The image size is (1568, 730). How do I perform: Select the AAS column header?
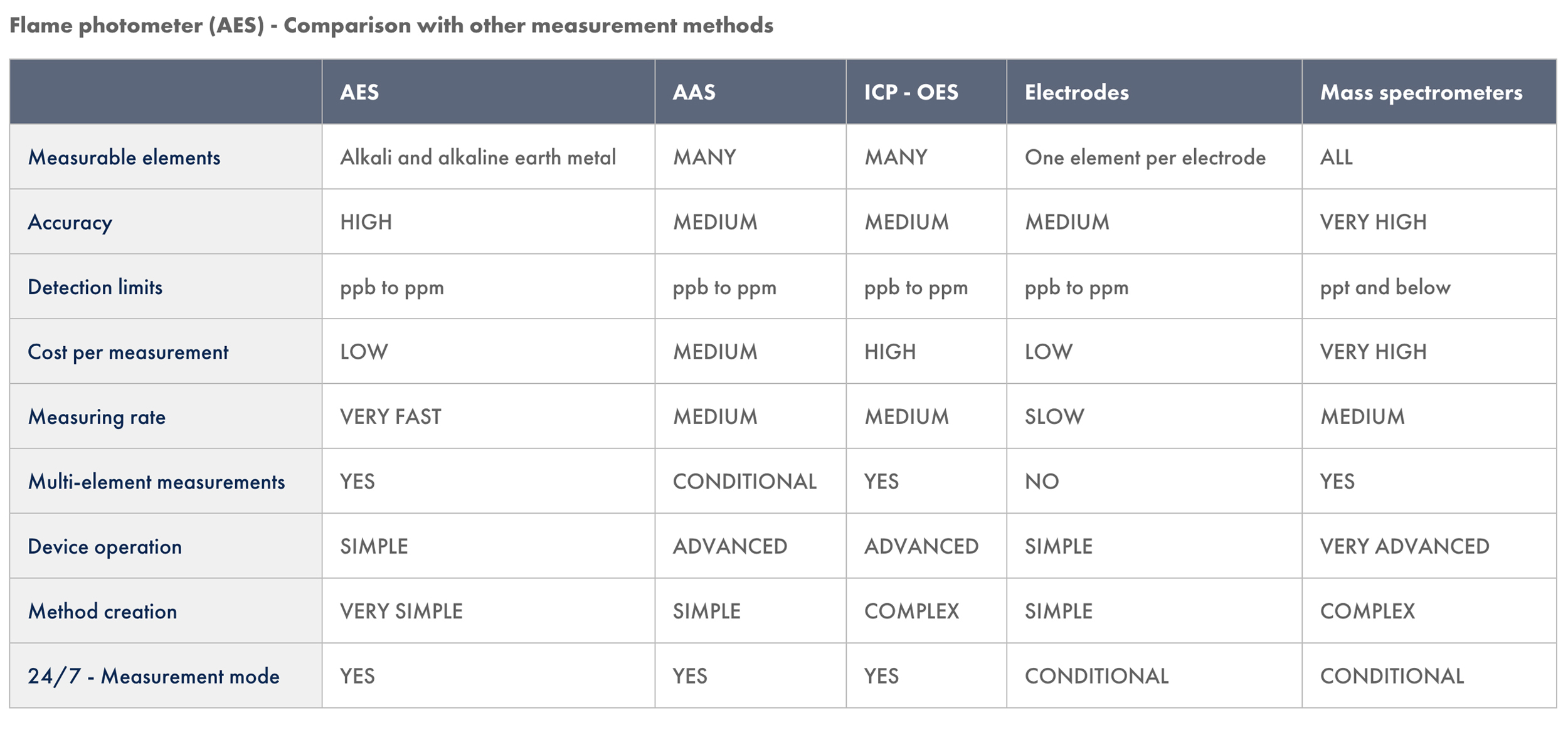click(694, 92)
